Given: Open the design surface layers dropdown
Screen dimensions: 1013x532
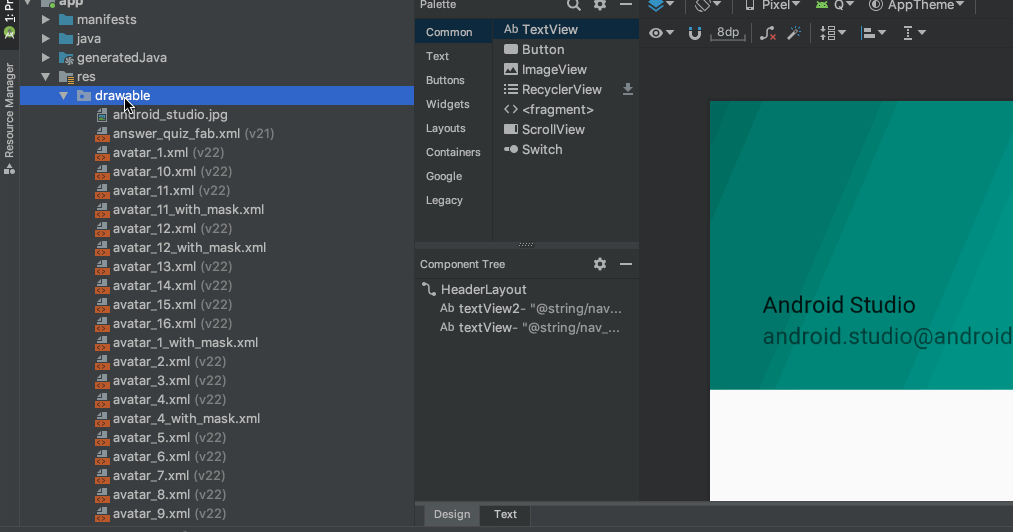Looking at the screenshot, I should pos(661,5).
